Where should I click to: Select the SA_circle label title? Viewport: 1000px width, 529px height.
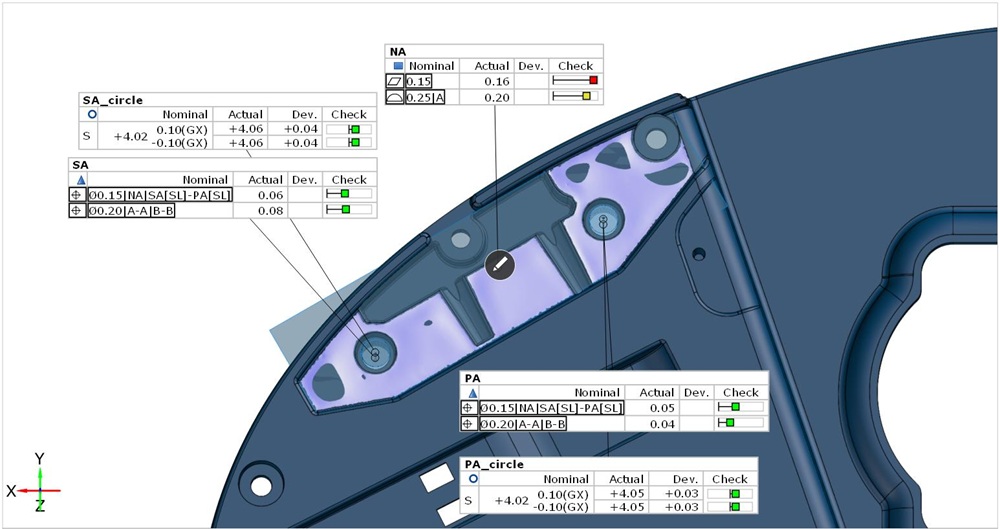pyautogui.click(x=111, y=100)
